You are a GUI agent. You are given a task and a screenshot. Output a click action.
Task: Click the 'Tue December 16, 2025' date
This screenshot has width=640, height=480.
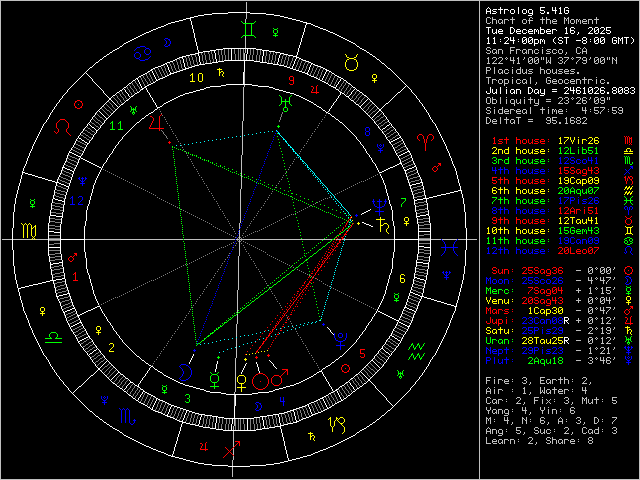548,31
